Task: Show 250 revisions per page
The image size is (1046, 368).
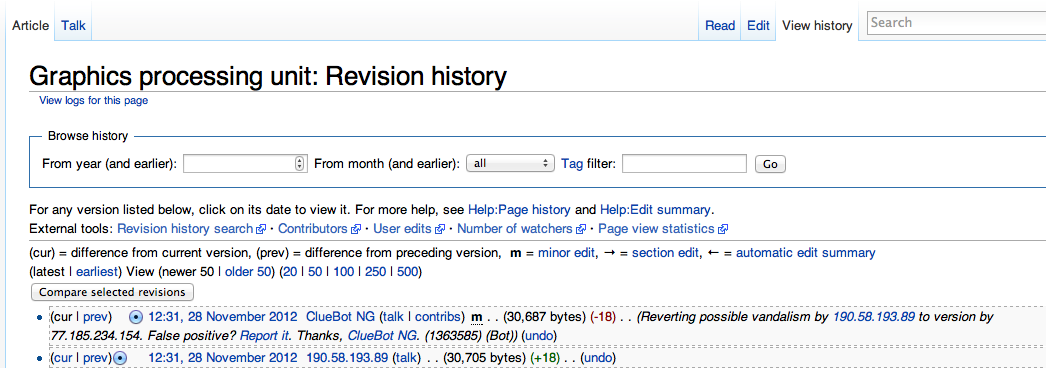Action: point(376,272)
